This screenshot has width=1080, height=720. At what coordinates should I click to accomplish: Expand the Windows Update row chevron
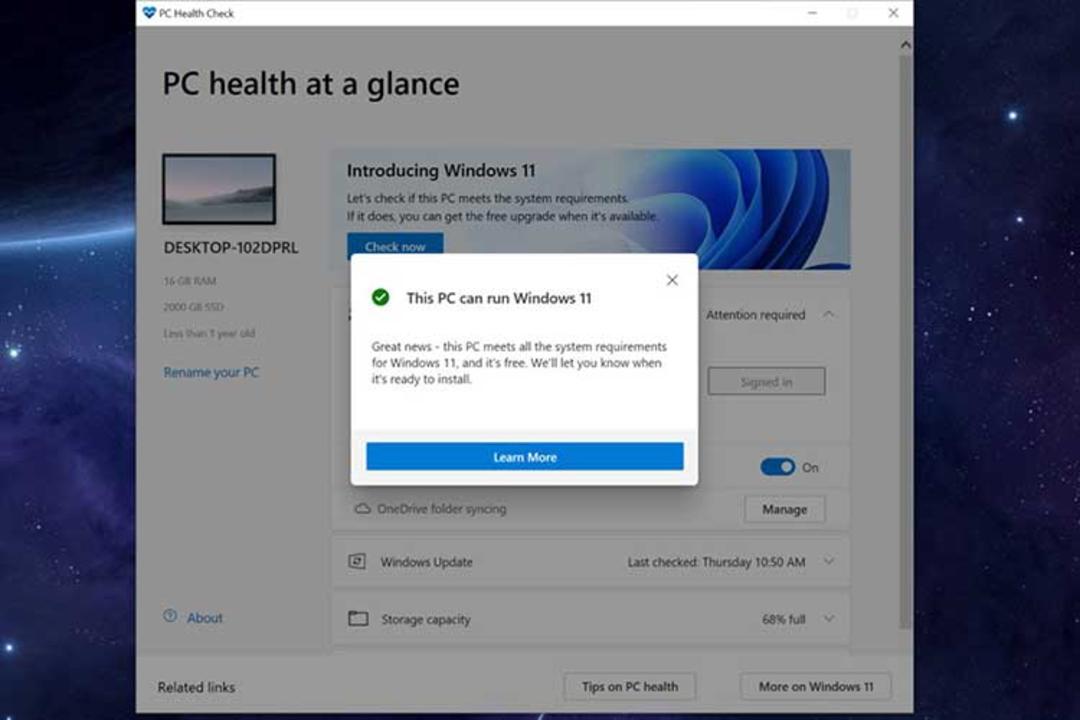[829, 562]
